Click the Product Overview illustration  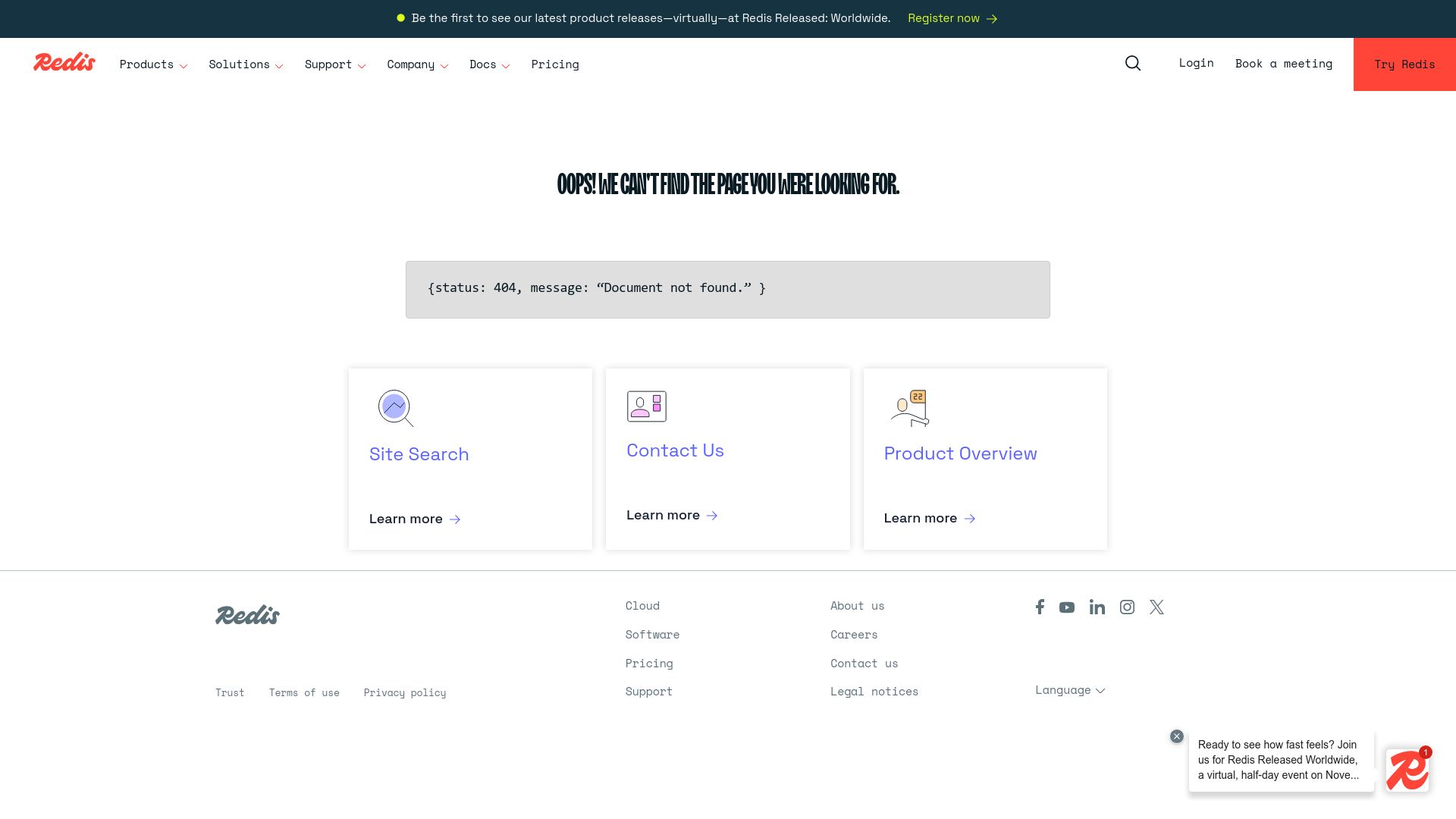click(910, 408)
